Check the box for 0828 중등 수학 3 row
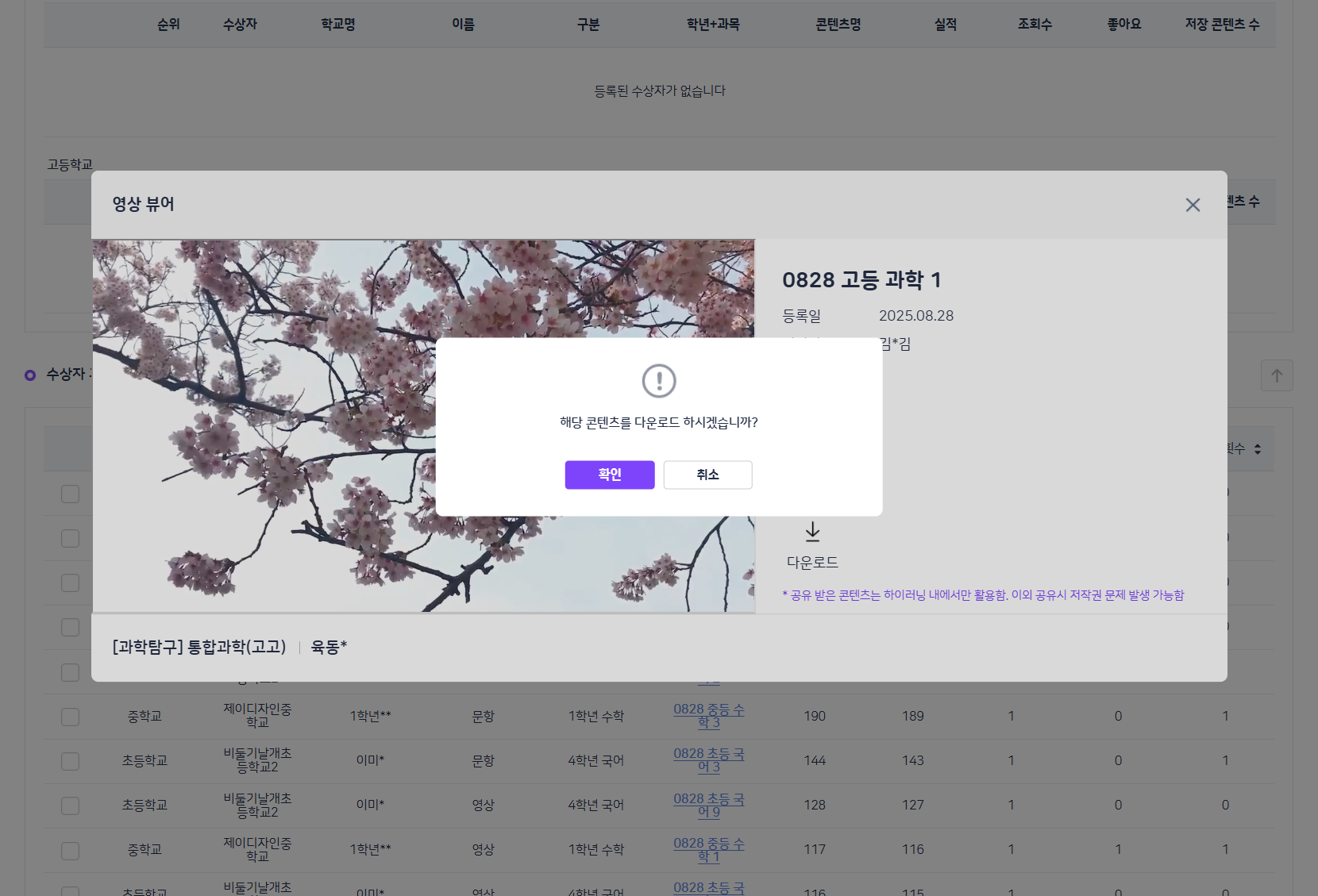Screen dimensions: 1318x896 click(71, 717)
